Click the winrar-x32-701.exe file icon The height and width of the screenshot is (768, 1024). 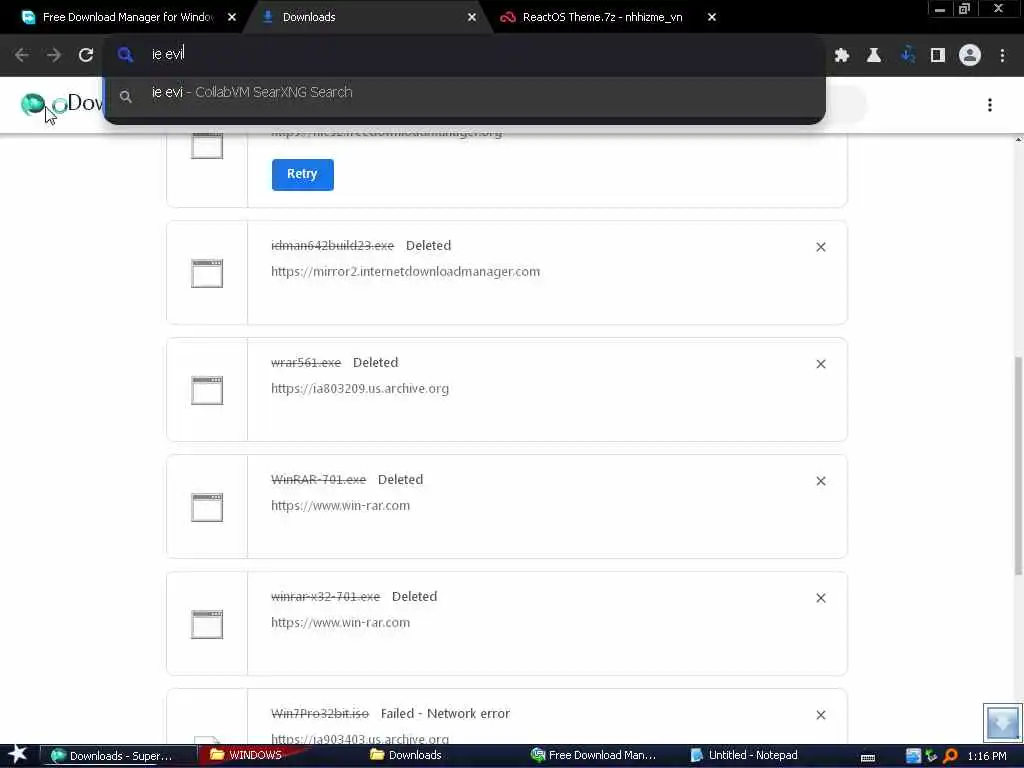click(x=207, y=624)
